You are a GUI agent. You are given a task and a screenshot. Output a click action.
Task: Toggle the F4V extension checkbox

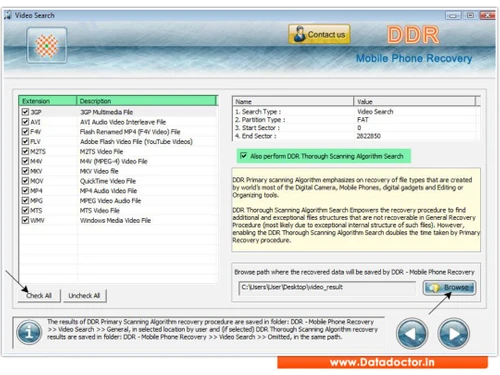25,131
